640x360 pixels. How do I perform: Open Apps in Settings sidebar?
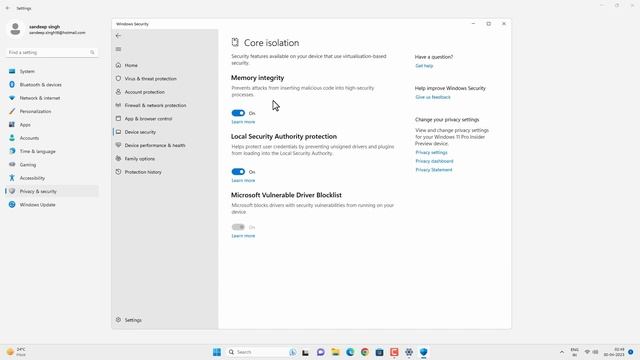coord(52,125)
